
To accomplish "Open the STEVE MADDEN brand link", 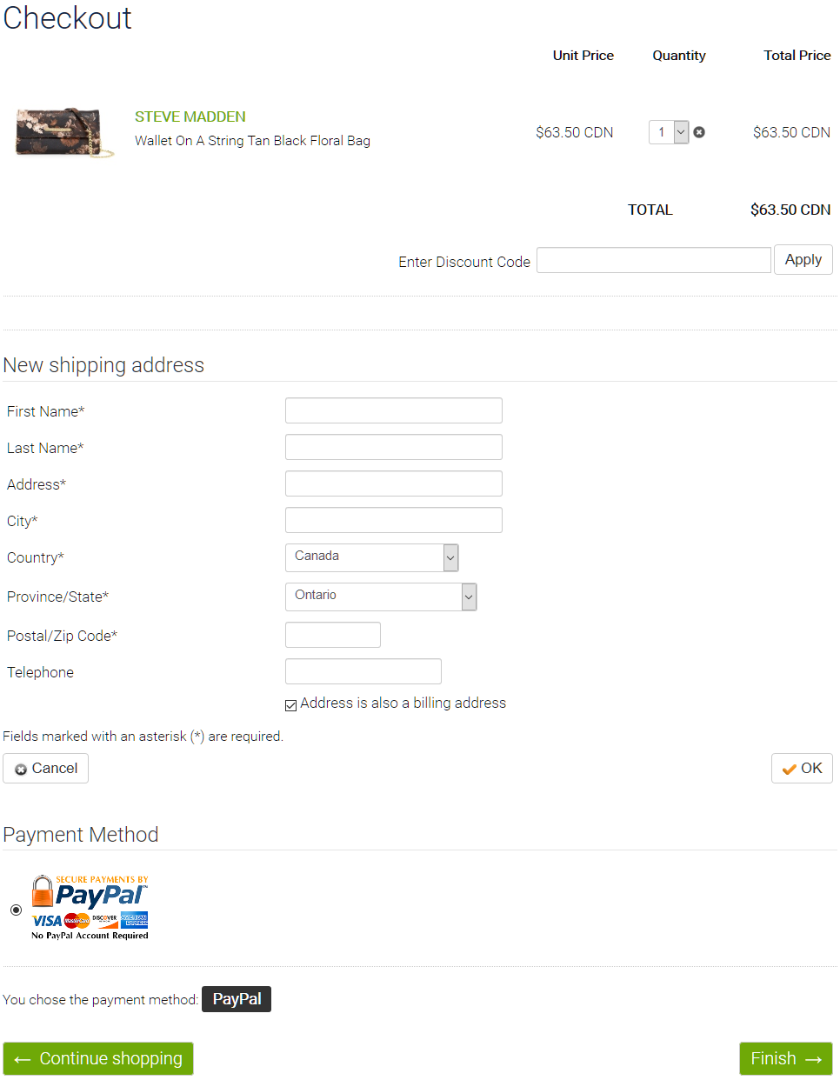I will (x=190, y=116).
